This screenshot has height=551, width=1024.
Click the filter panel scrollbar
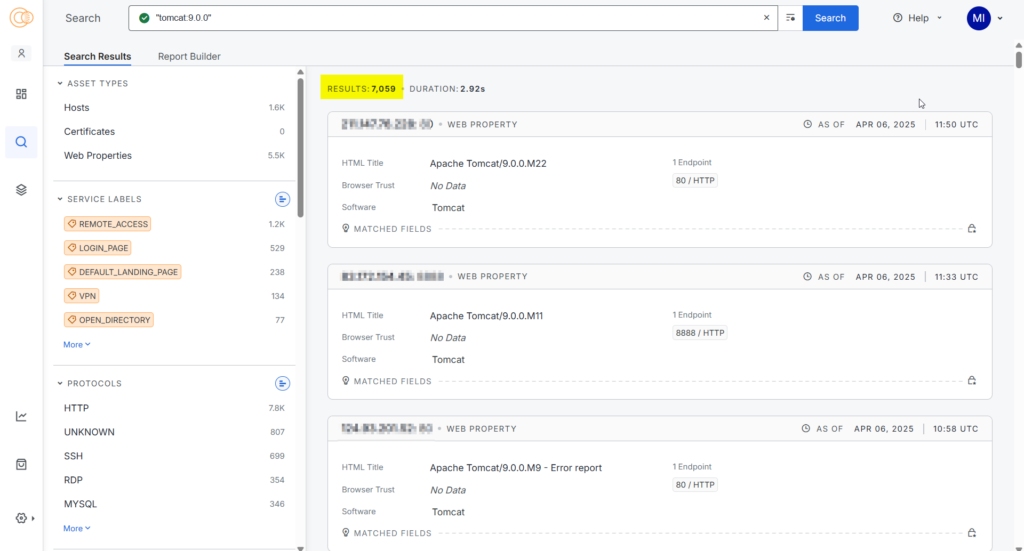coord(300,148)
